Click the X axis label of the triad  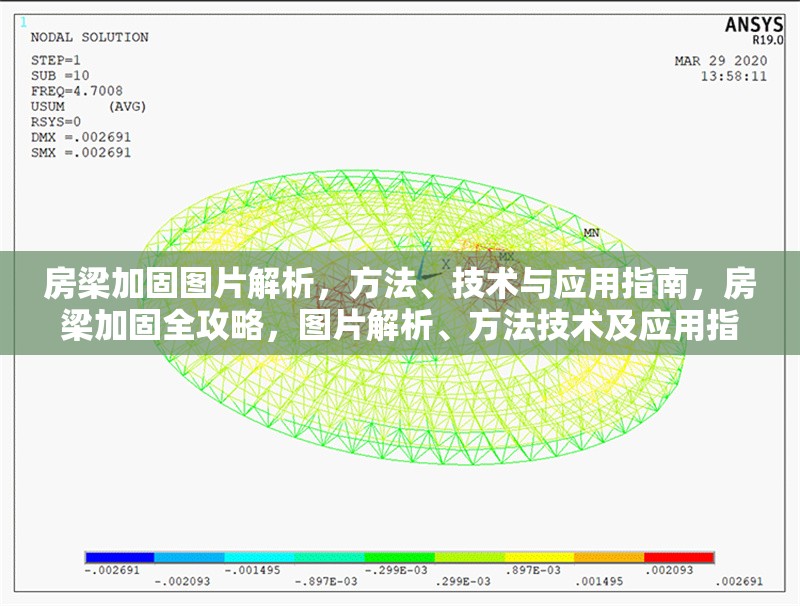(447, 264)
